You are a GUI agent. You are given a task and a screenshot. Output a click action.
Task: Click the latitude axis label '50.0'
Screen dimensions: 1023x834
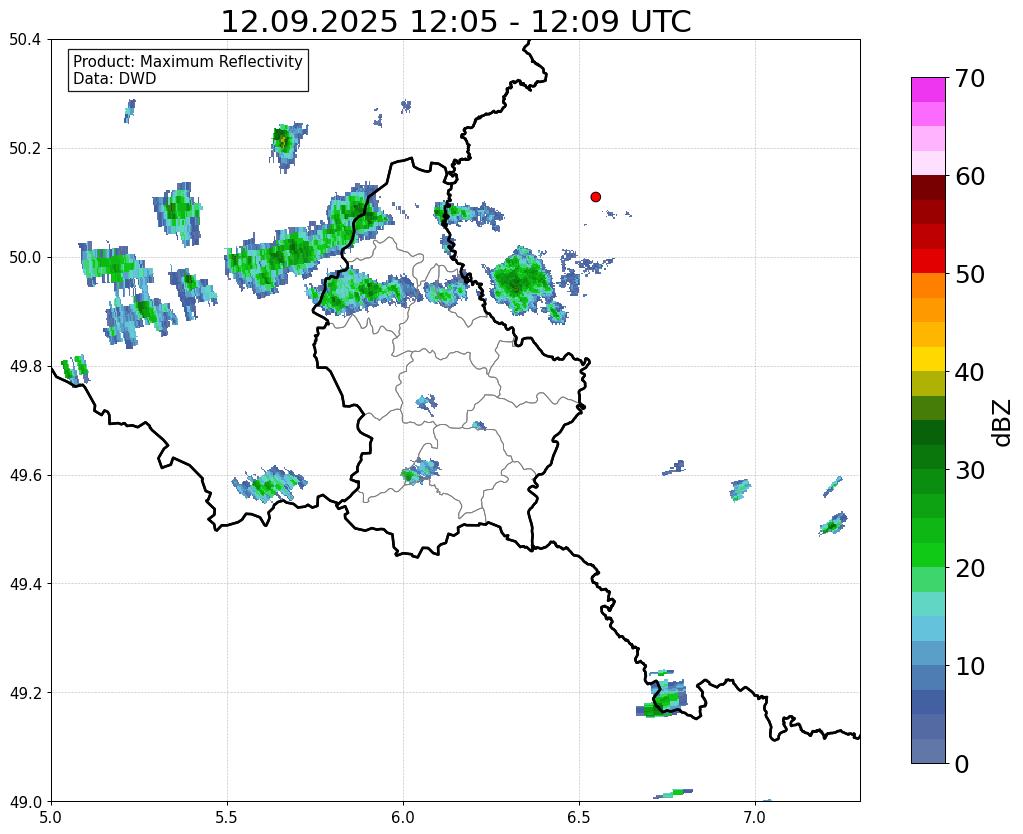click(x=25, y=257)
